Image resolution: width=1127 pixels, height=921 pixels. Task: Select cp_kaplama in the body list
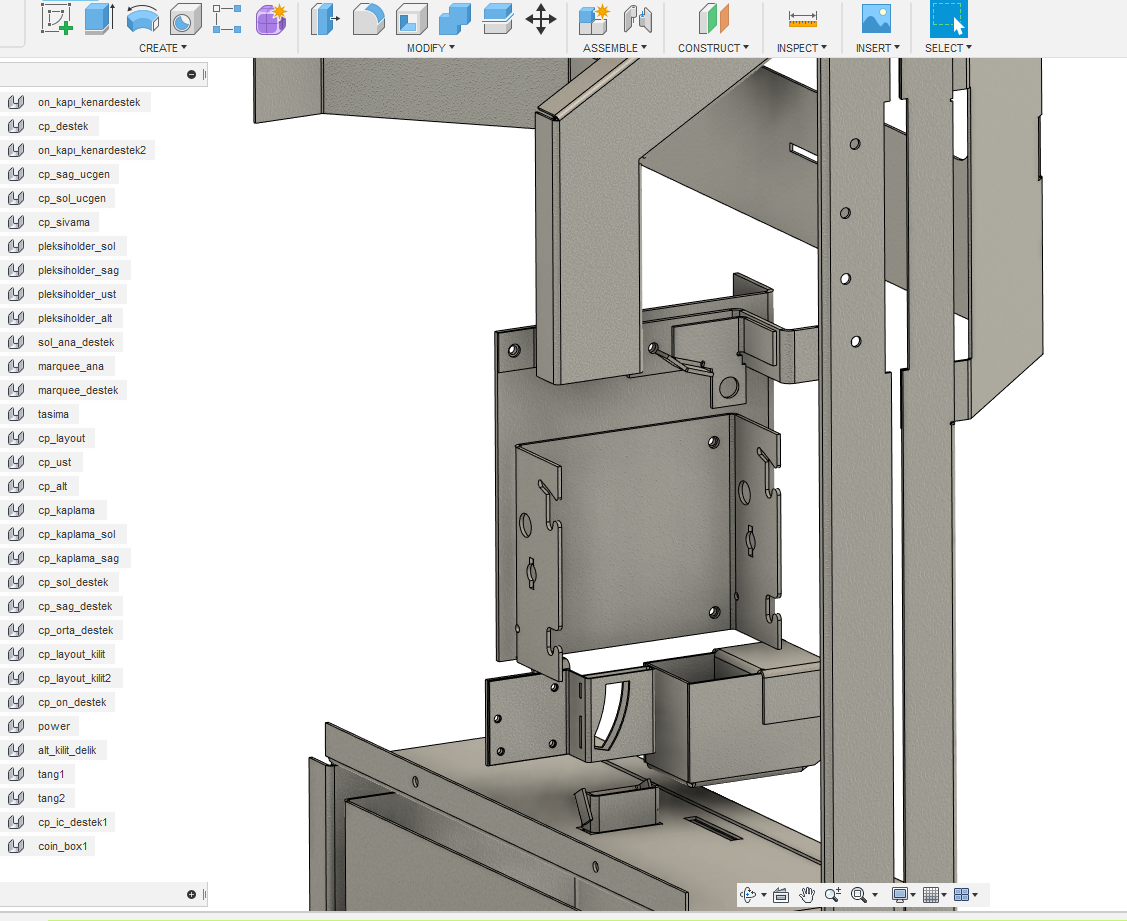point(66,510)
